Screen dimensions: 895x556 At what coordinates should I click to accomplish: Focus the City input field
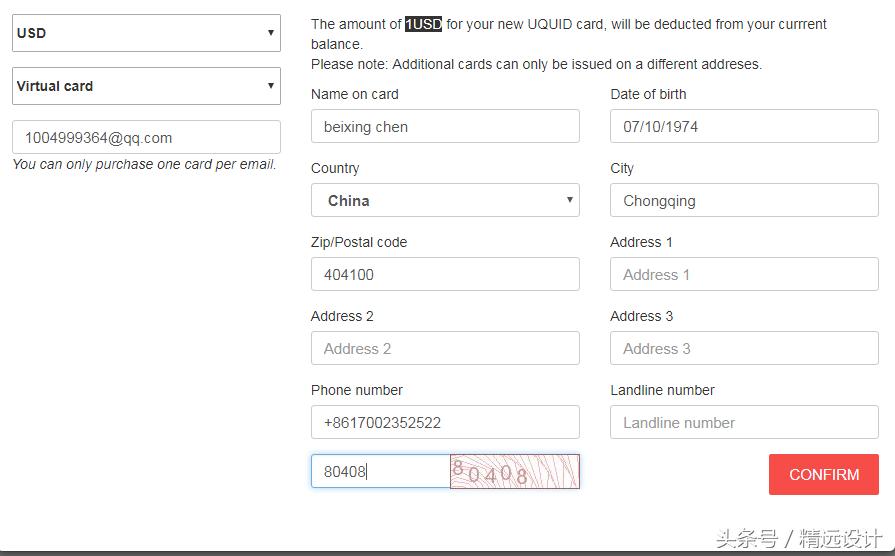(x=744, y=201)
